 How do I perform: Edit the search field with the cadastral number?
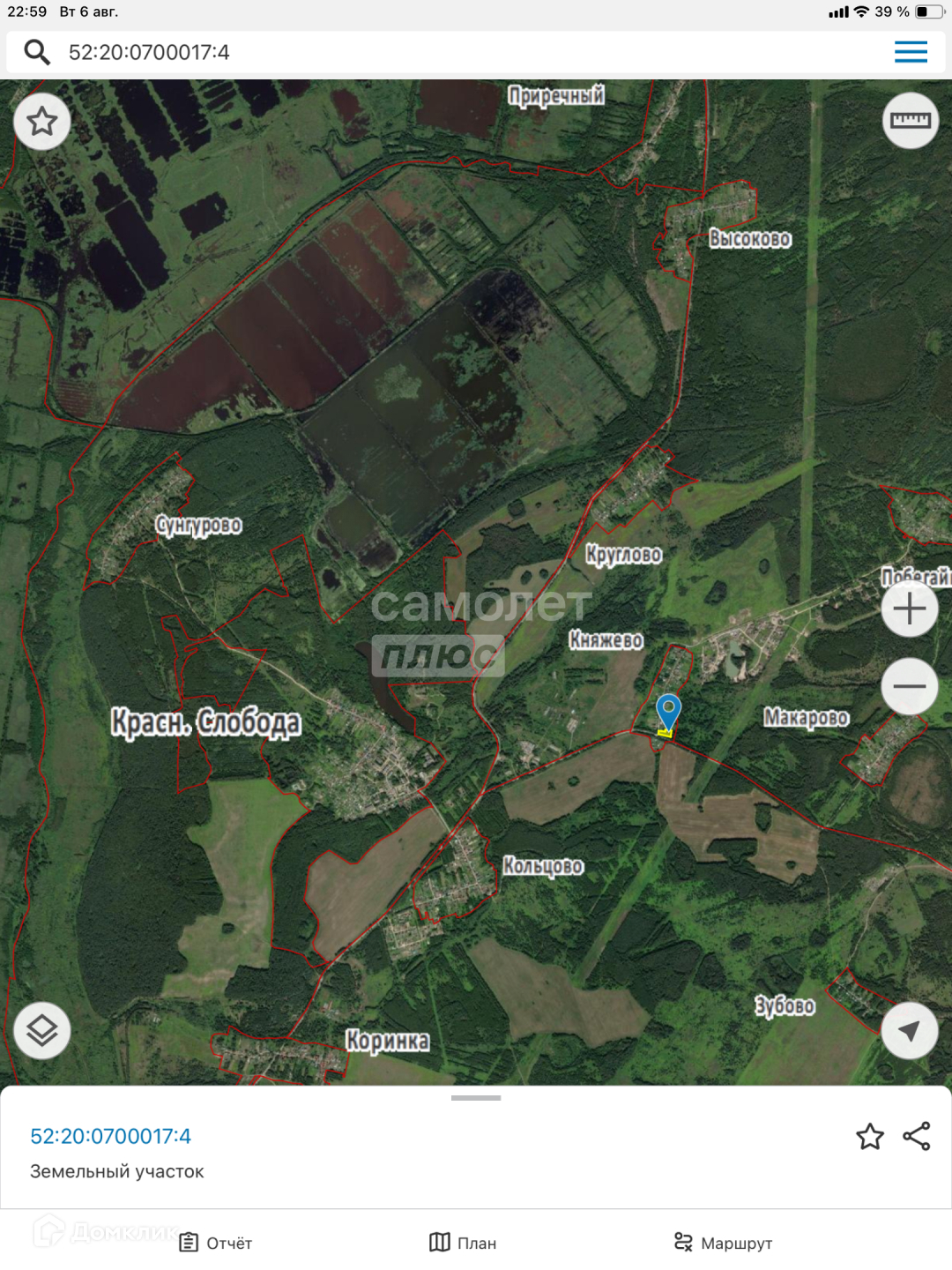pos(476,52)
